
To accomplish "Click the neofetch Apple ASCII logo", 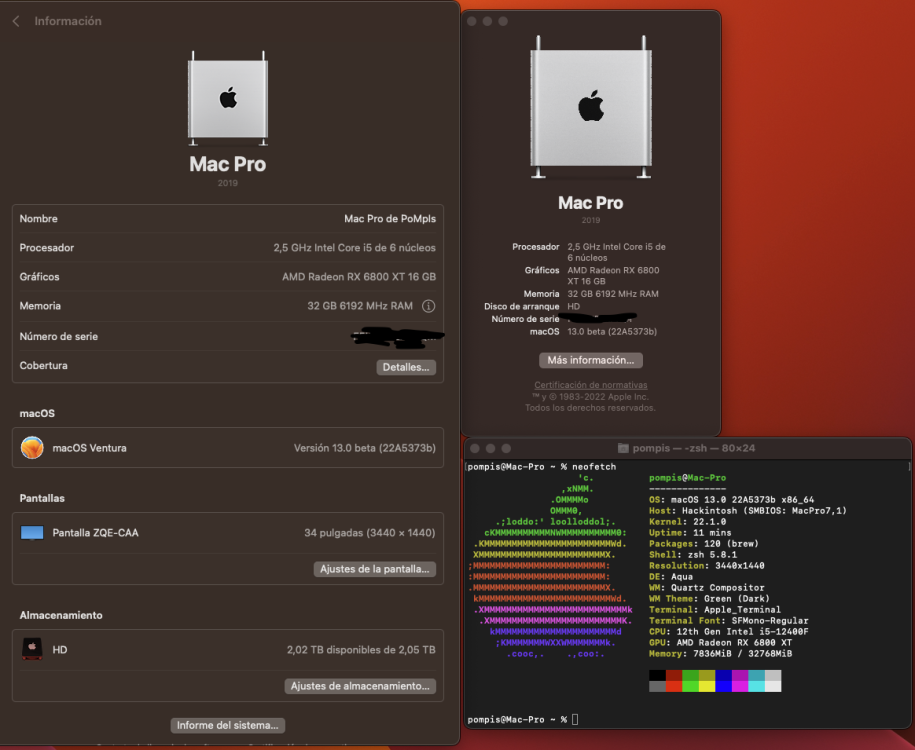I will pos(550,566).
